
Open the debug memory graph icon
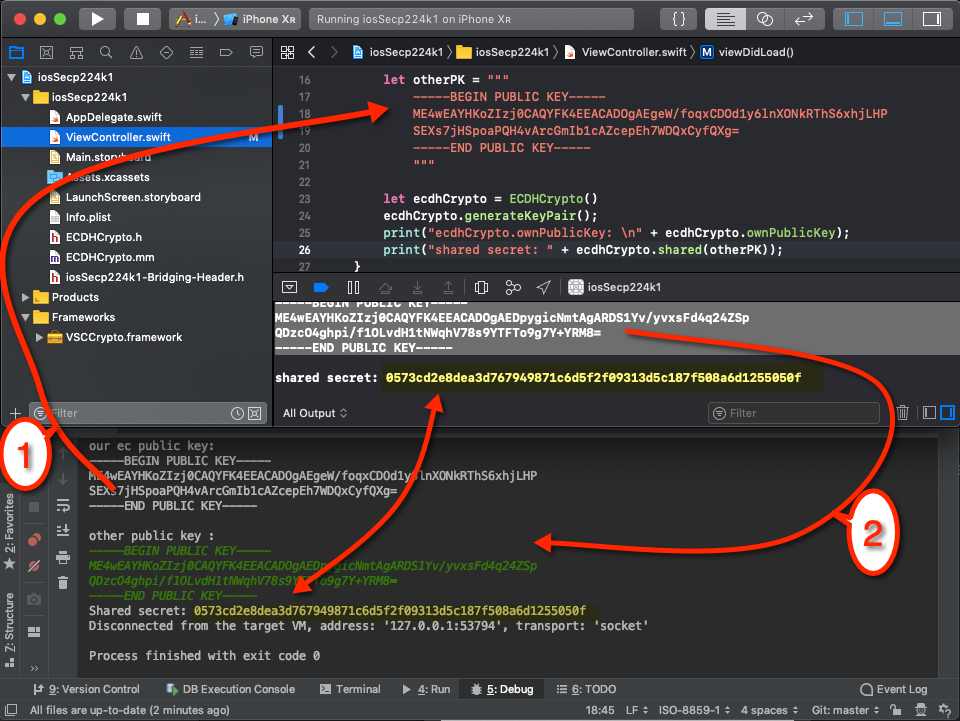pyautogui.click(x=513, y=287)
